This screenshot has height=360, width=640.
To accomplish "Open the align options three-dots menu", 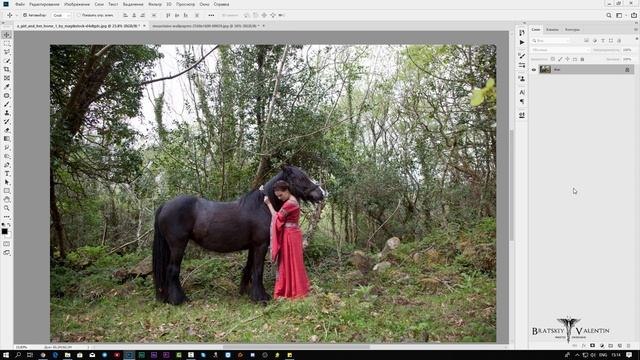I will [x=211, y=15].
